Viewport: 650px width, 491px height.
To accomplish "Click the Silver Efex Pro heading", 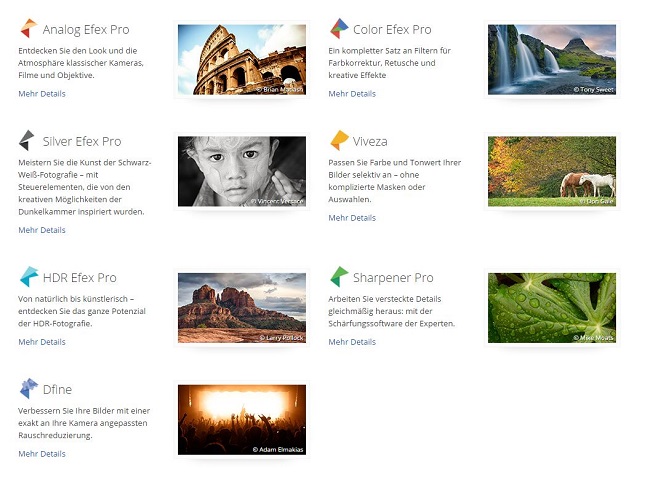I will point(82,141).
